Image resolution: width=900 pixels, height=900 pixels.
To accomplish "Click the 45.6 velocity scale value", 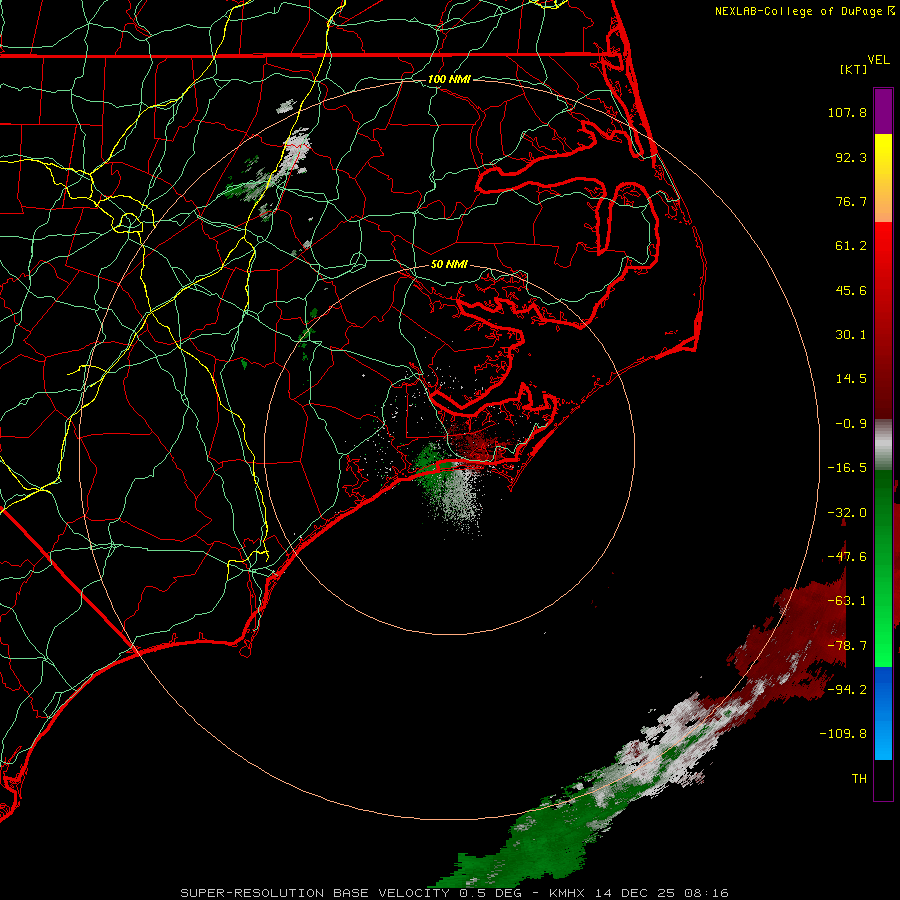I will (851, 290).
